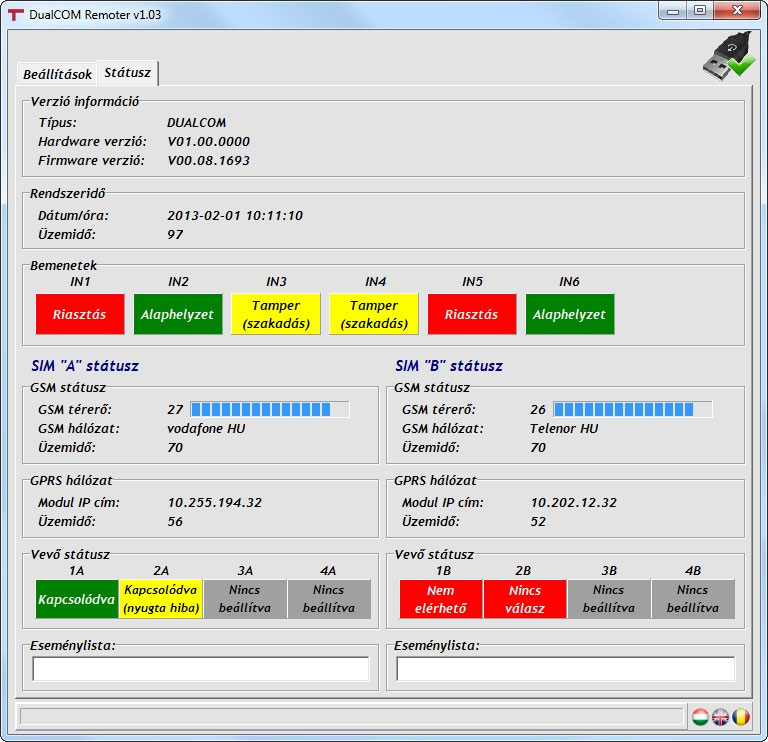Click receiver 3A Nincs beállítva
The width and height of the screenshot is (768, 742).
point(245,599)
